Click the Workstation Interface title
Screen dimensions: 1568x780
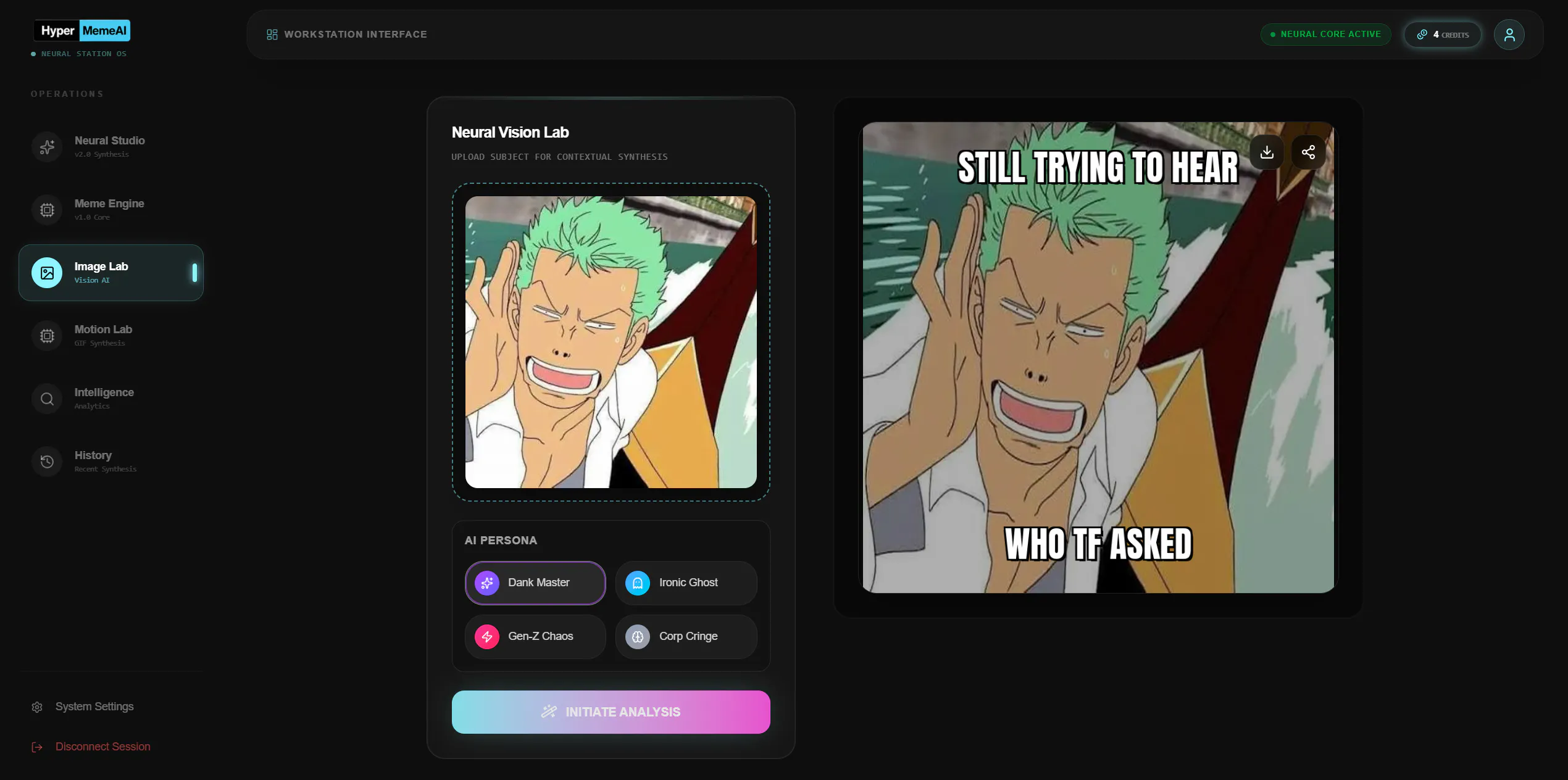pyautogui.click(x=356, y=35)
